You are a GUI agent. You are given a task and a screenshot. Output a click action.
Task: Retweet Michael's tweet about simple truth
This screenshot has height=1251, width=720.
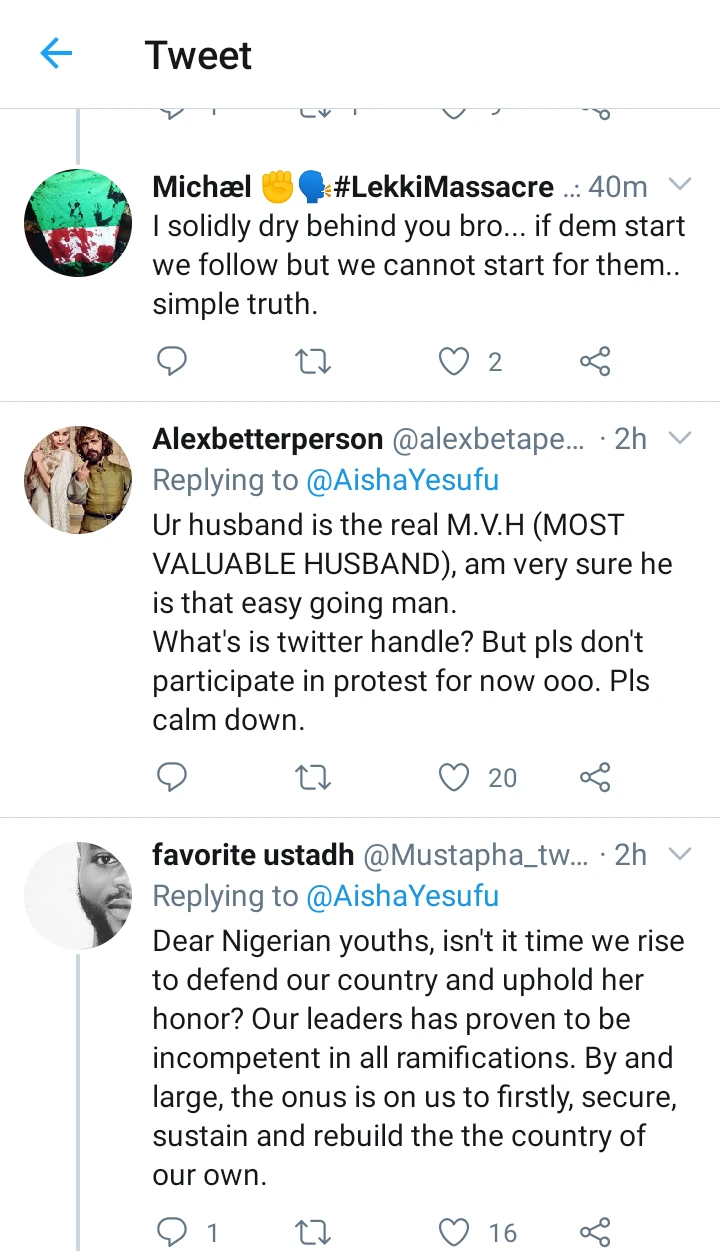[x=314, y=361]
